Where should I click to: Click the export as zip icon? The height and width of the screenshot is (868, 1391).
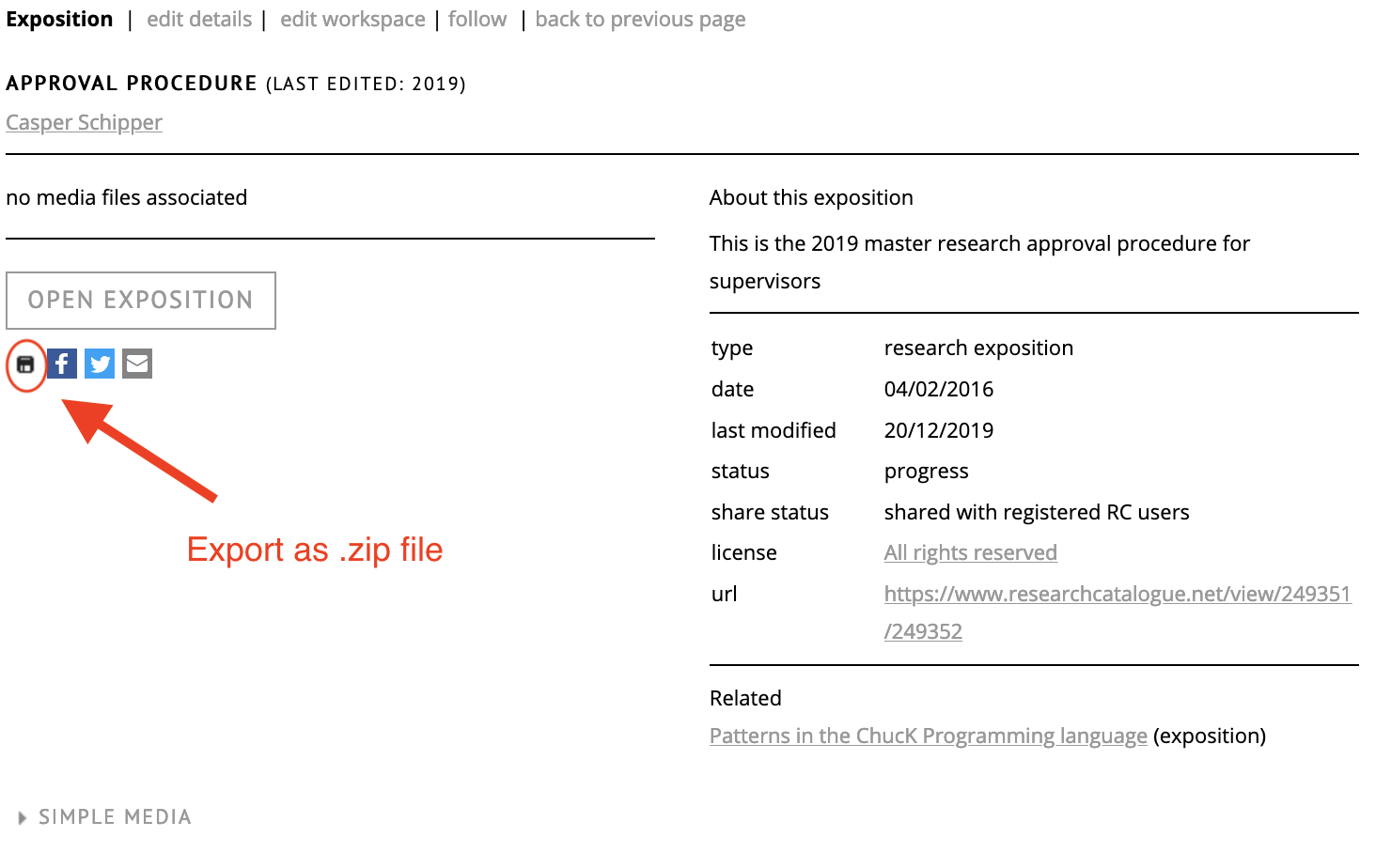[x=25, y=364]
